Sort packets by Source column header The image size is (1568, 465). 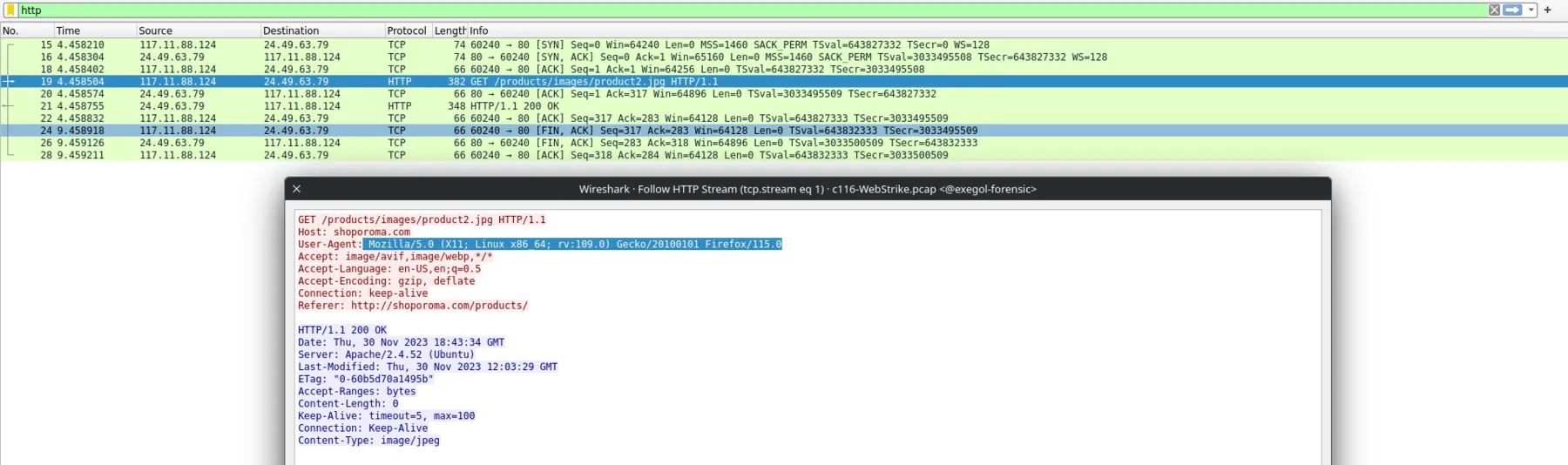(199, 30)
